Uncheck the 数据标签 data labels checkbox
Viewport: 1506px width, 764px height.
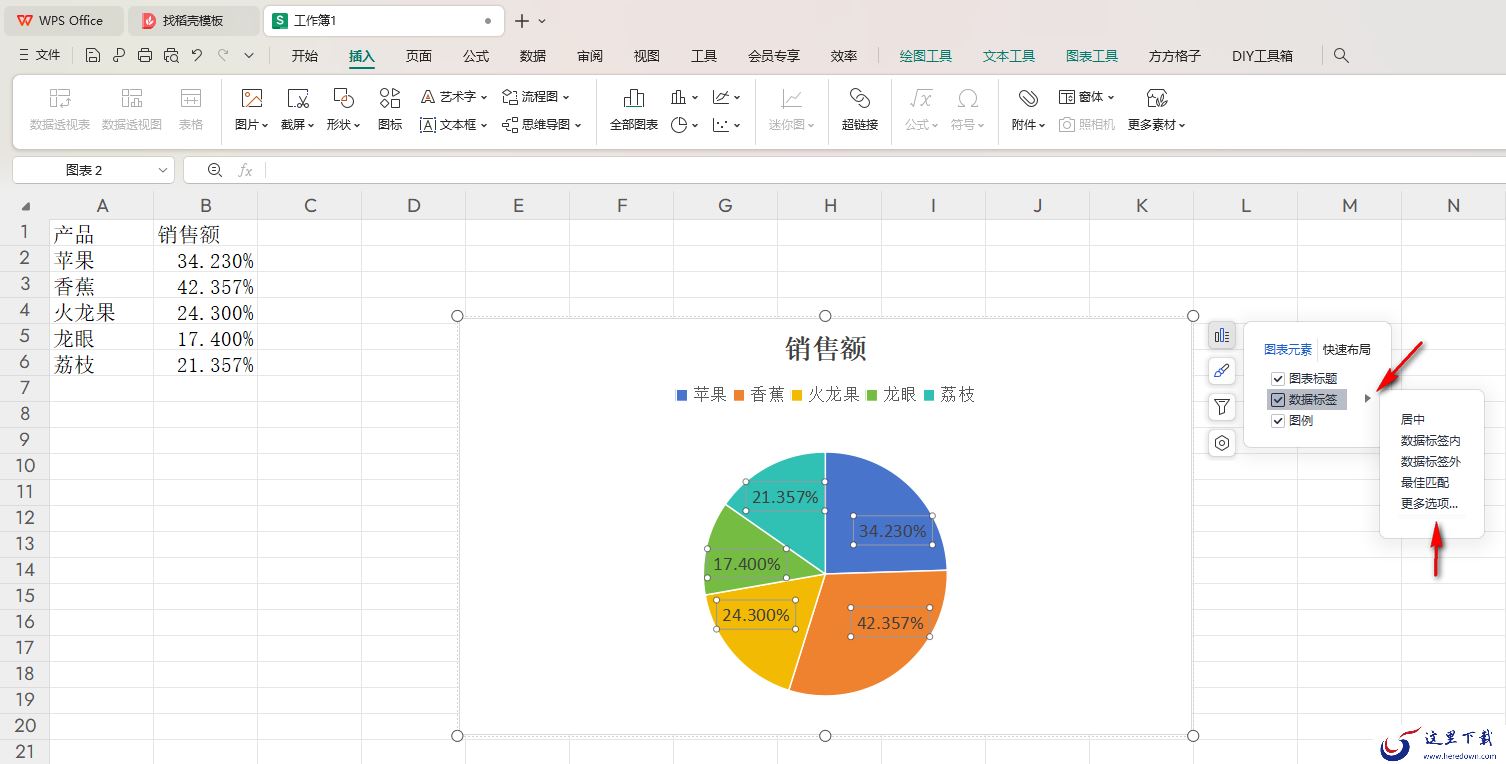[1278, 400]
